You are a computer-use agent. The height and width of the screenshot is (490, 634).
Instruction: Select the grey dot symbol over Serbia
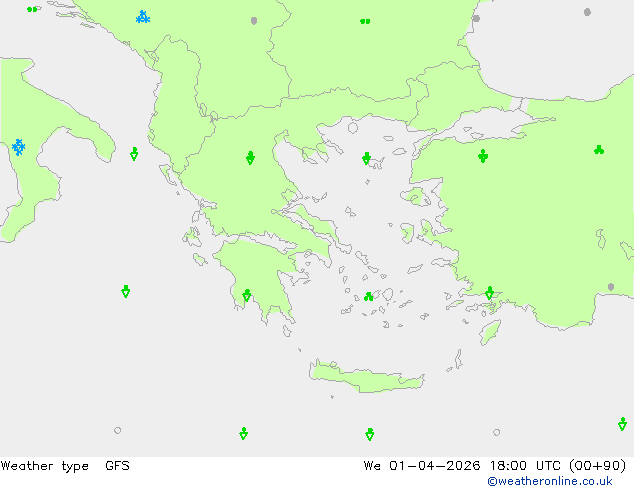[x=254, y=21]
